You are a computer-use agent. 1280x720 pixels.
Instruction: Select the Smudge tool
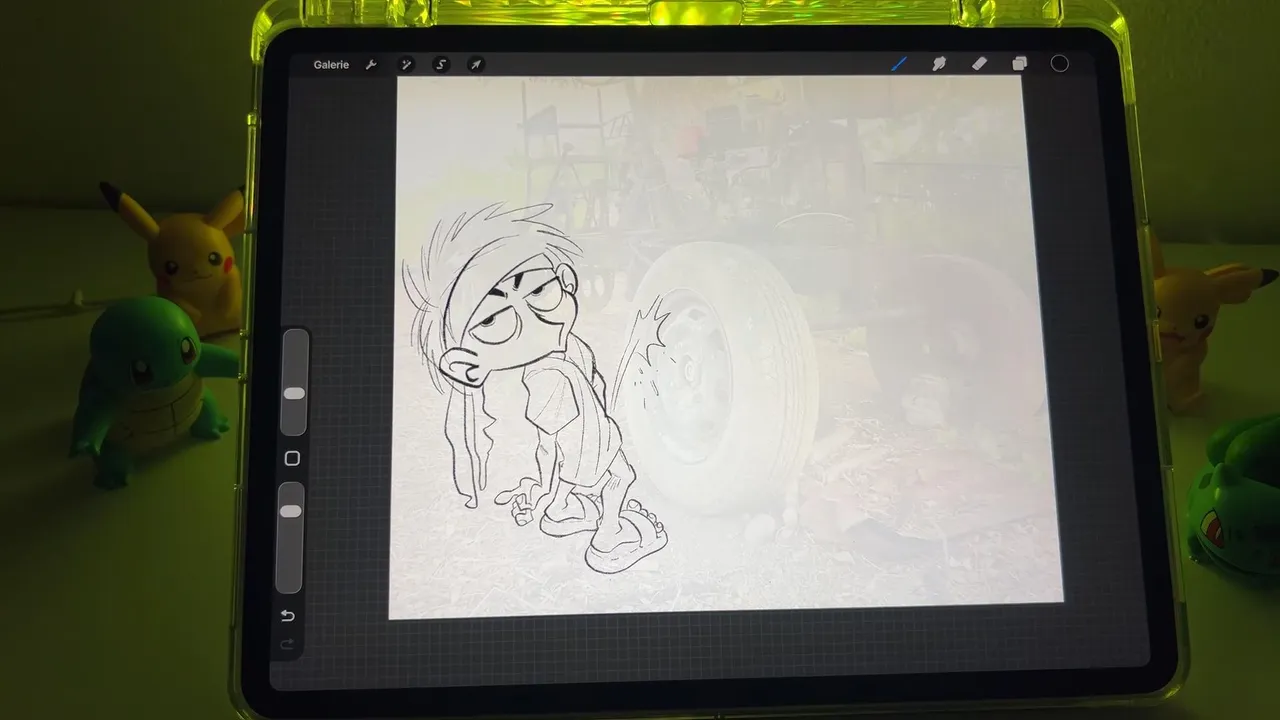pyautogui.click(x=939, y=64)
